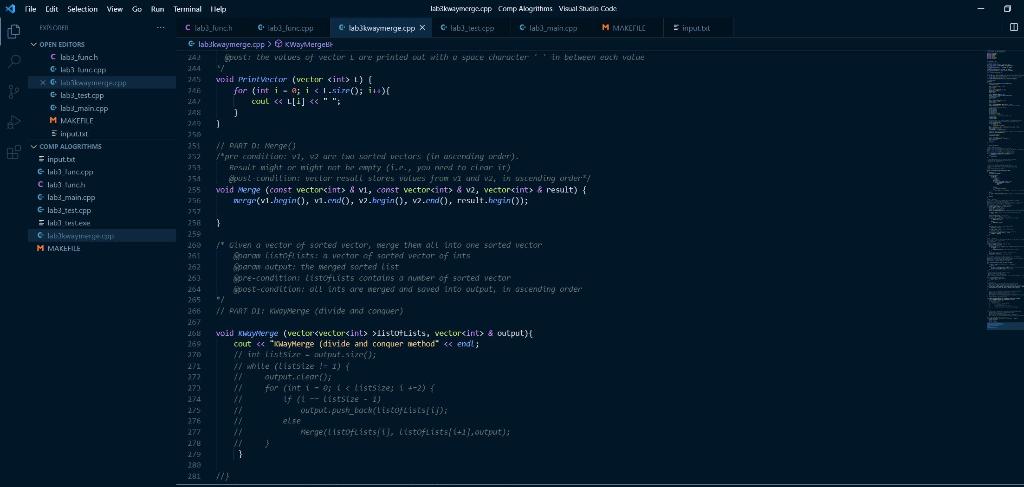
Task: Click the 'merge(v1.begin()' call line
Action: pyautogui.click(x=380, y=200)
